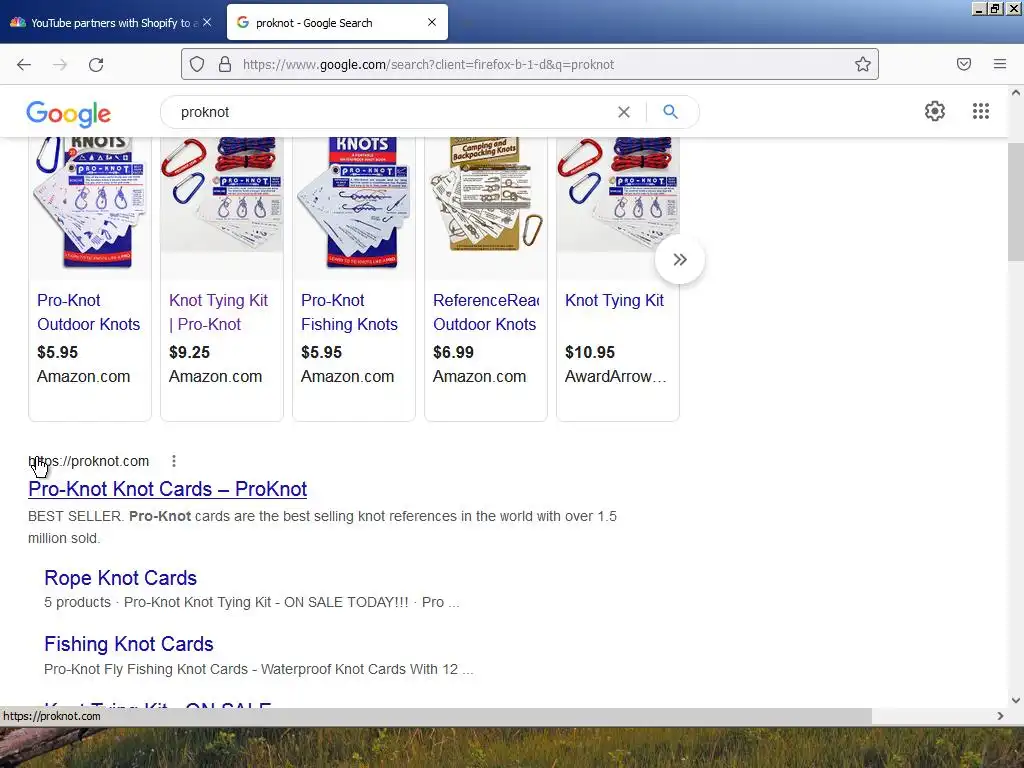Bookmark this page with the star icon
Viewport: 1024px width, 768px height.
point(863,64)
